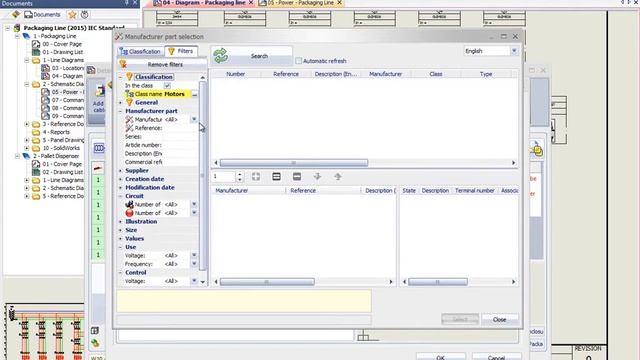Sort results by Reference column header
Viewport: 640px width, 360px height.
pos(286,74)
